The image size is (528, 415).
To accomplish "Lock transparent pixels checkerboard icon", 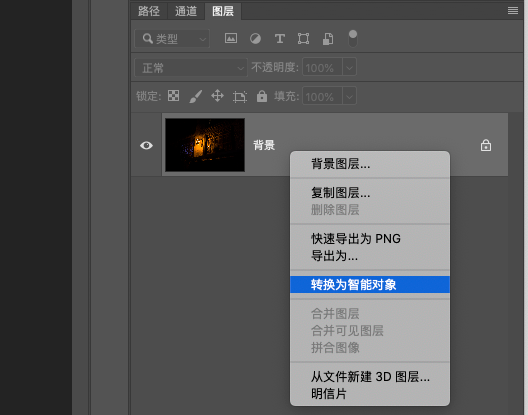I will pyautogui.click(x=173, y=96).
